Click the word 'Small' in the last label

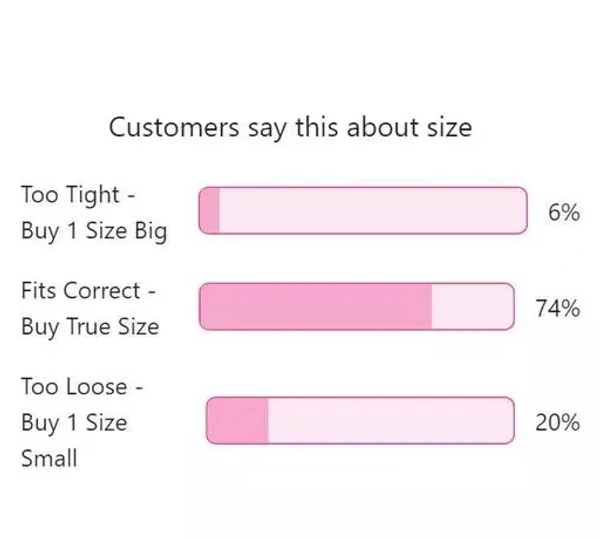[x=49, y=459]
